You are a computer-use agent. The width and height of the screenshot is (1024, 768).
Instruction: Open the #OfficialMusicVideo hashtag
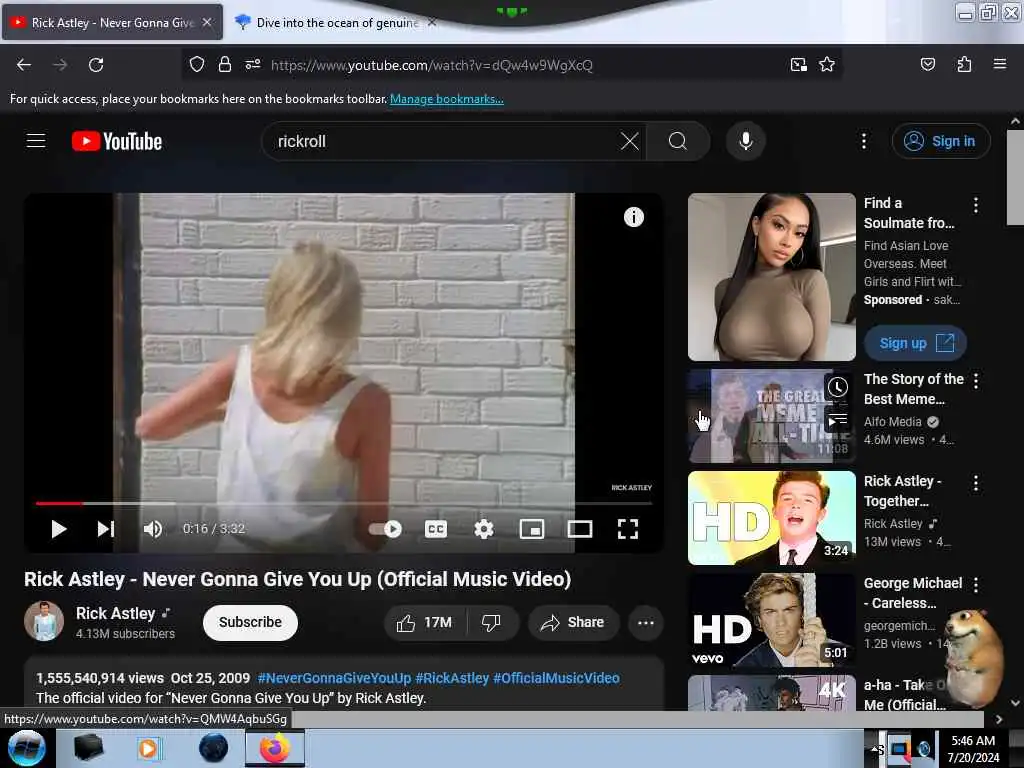(556, 678)
